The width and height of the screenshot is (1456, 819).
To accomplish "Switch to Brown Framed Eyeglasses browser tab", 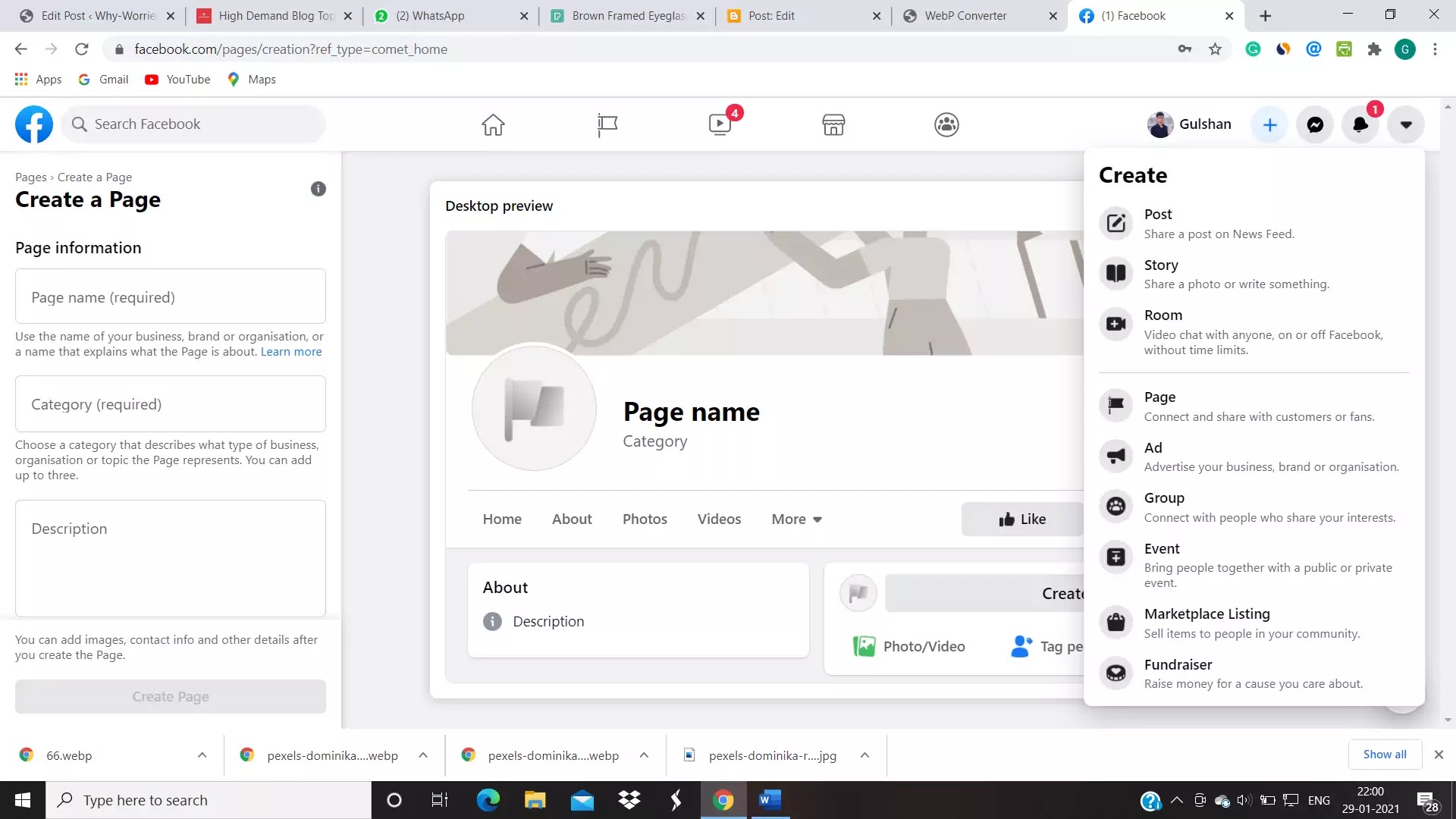I will [626, 16].
